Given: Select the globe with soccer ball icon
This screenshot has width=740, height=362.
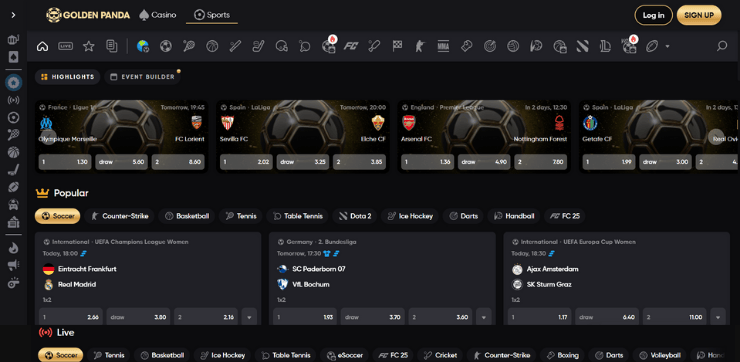Looking at the screenshot, I should click(x=143, y=46).
